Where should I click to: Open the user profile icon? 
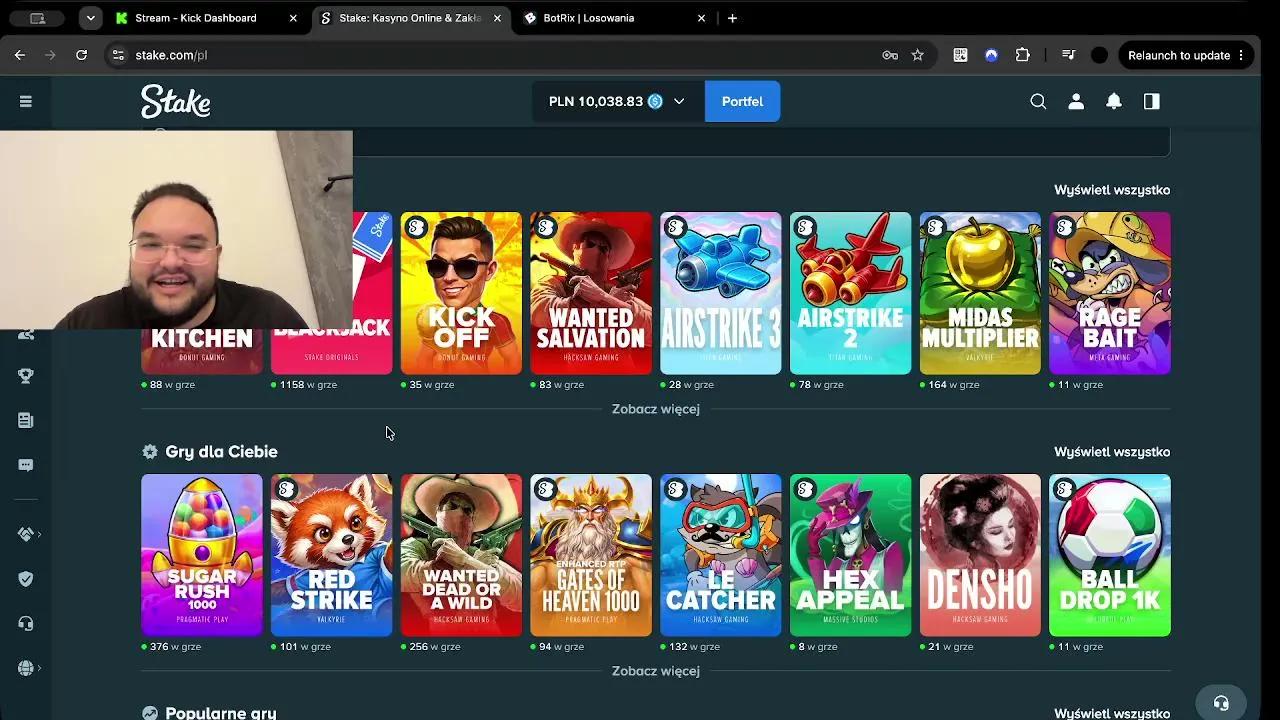pos(1076,101)
